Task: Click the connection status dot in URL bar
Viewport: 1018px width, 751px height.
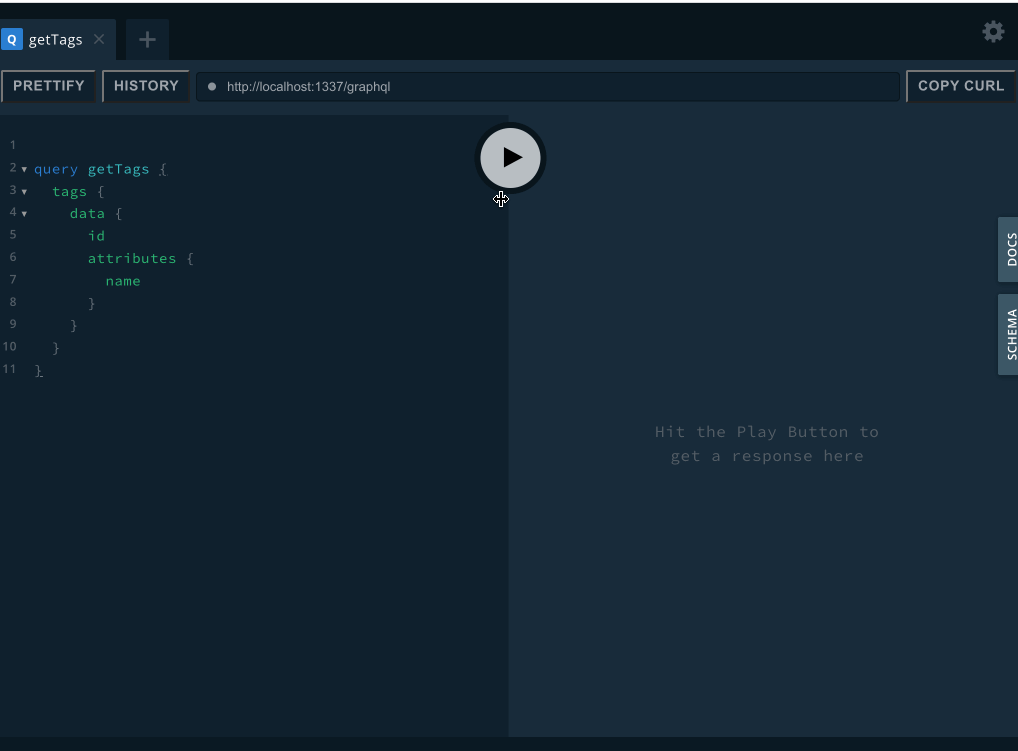Action: (211, 86)
